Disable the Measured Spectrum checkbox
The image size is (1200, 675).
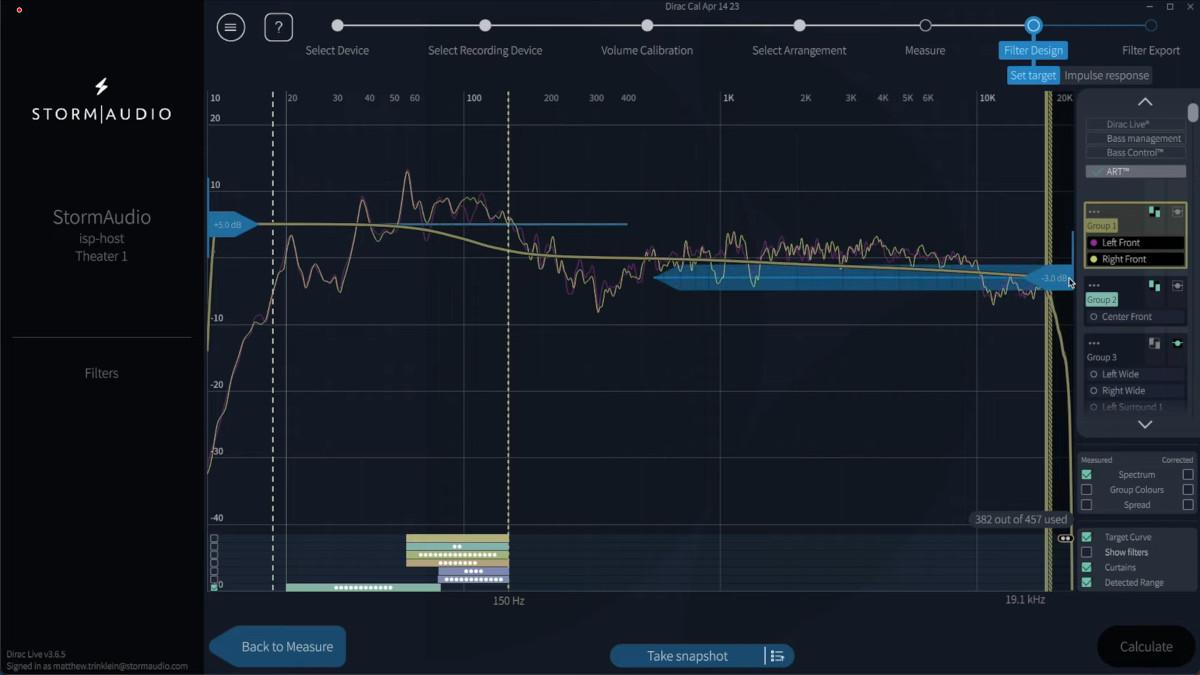[x=1087, y=475]
